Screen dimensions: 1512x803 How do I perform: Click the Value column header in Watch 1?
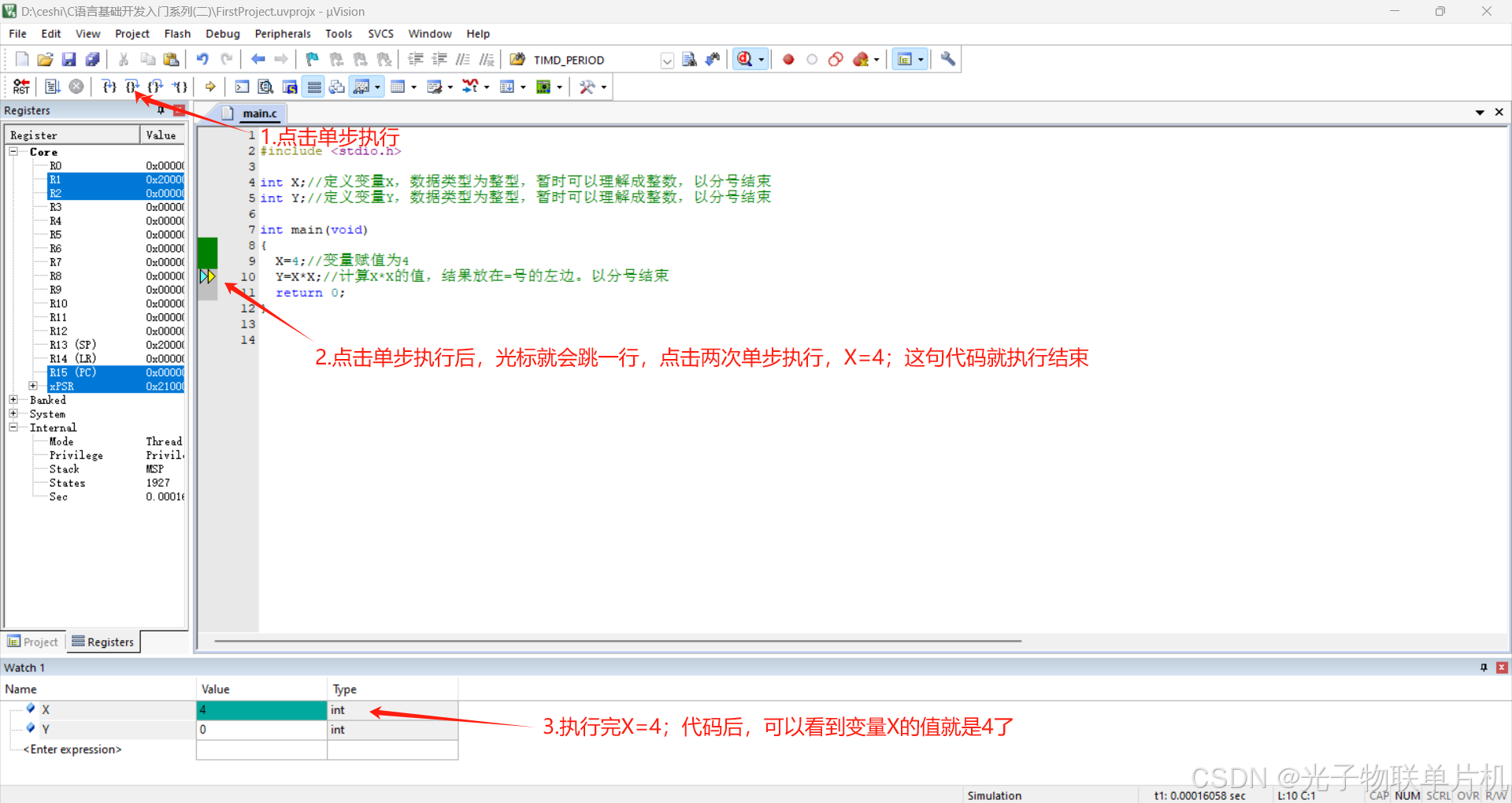pyautogui.click(x=261, y=689)
